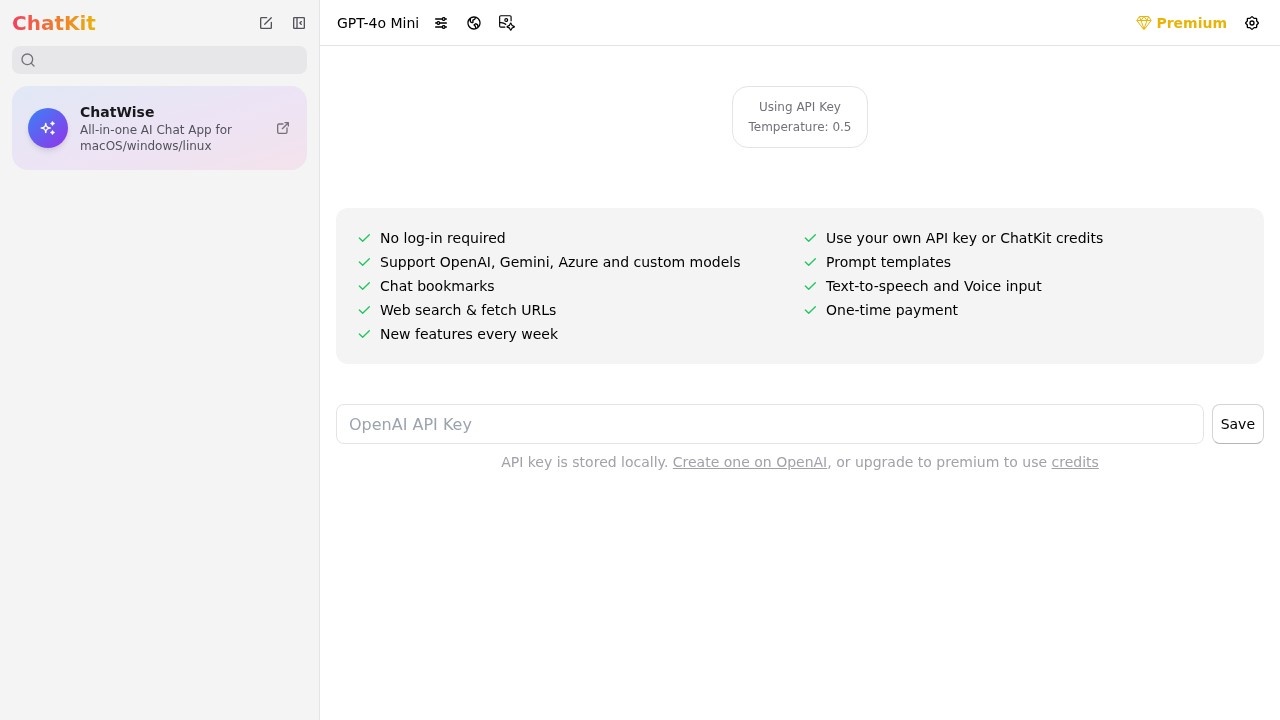Click the new chat compose icon
The height and width of the screenshot is (720, 1280).
click(x=266, y=23)
